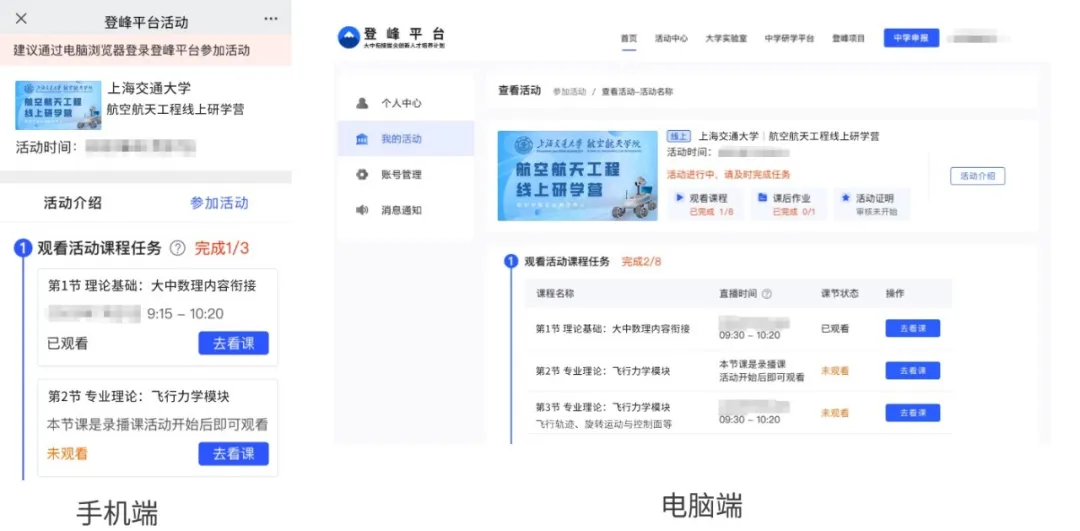Open 个人中心 in the sidebar
The width and height of the screenshot is (1080, 531).
pyautogui.click(x=401, y=103)
